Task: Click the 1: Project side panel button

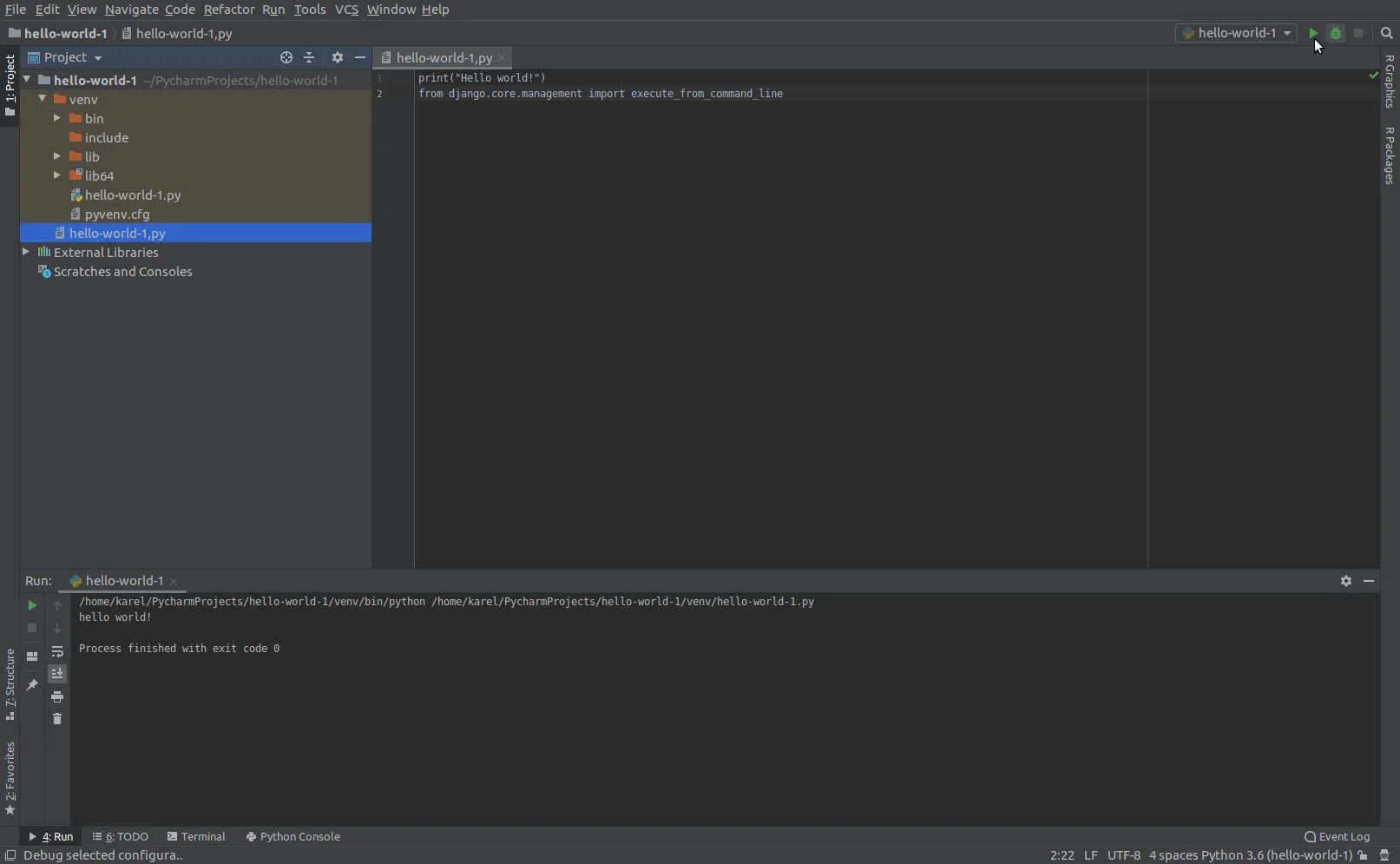Action: (x=10, y=86)
